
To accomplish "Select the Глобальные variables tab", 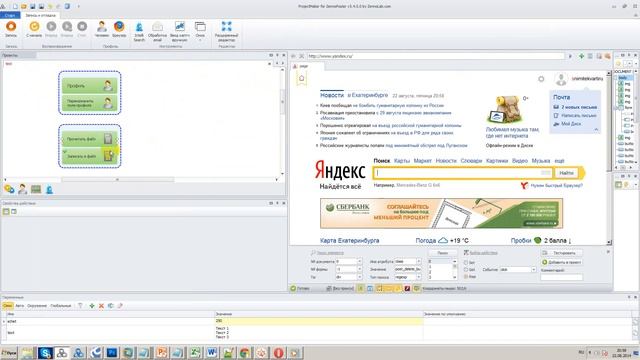I will (61, 306).
